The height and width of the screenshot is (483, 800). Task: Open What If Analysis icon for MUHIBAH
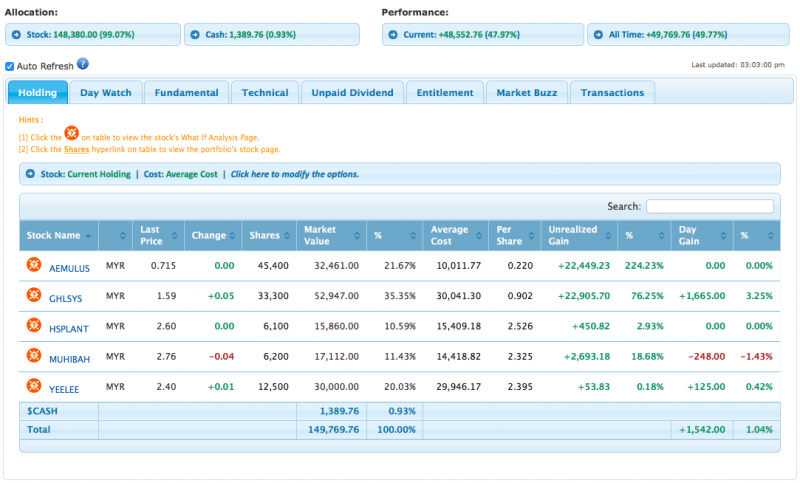click(33, 356)
